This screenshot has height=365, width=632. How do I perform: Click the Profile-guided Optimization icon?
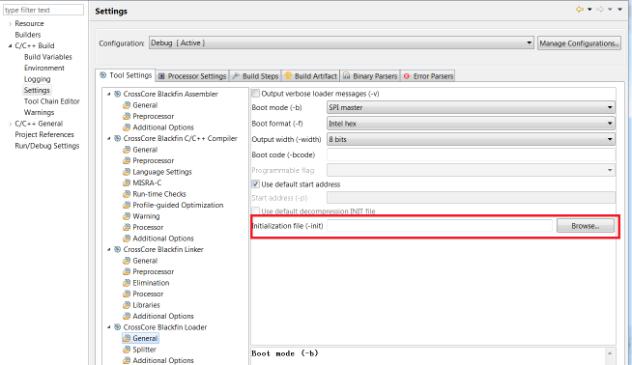(127, 205)
